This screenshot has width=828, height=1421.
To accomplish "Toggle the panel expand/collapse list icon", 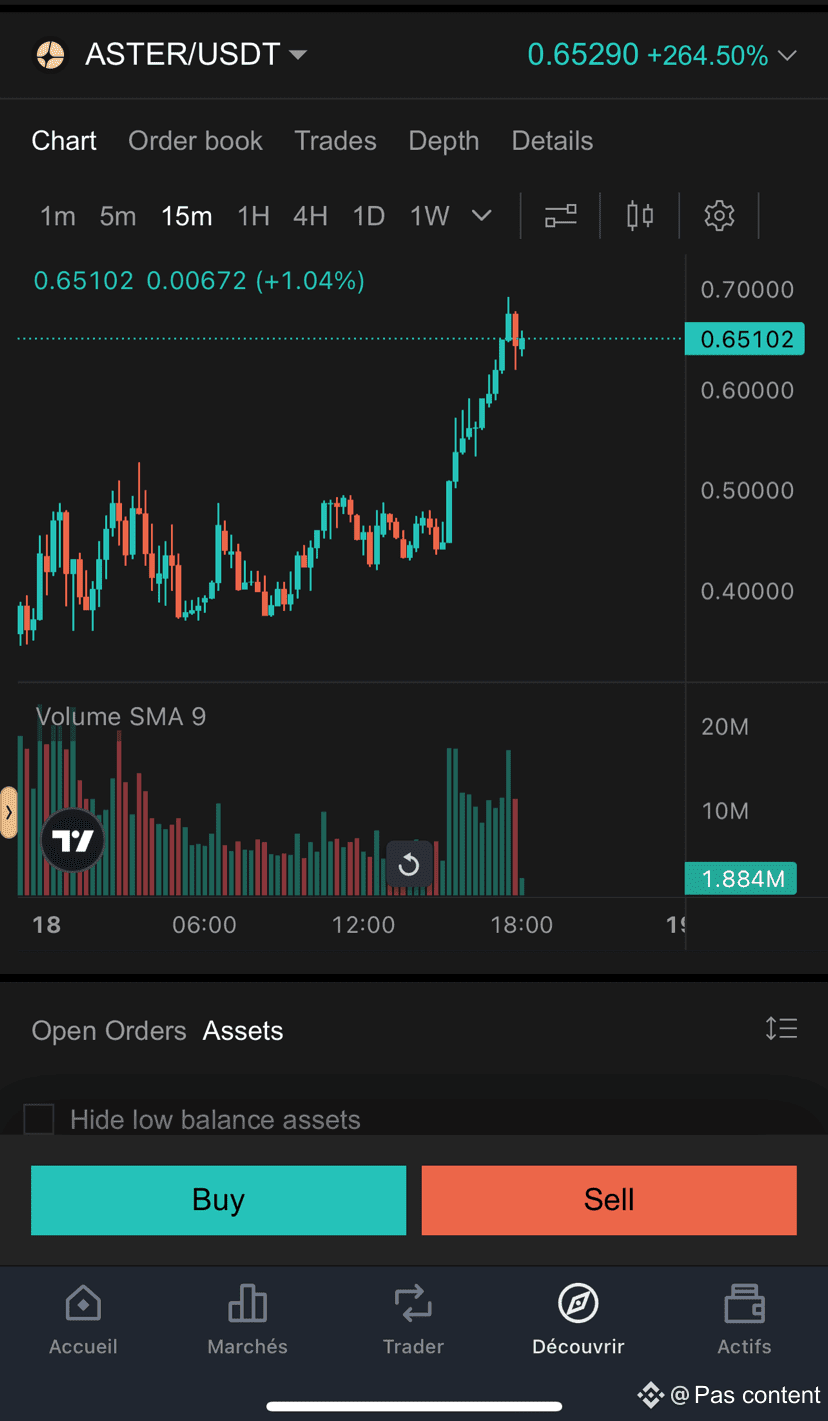I will pyautogui.click(x=781, y=1028).
